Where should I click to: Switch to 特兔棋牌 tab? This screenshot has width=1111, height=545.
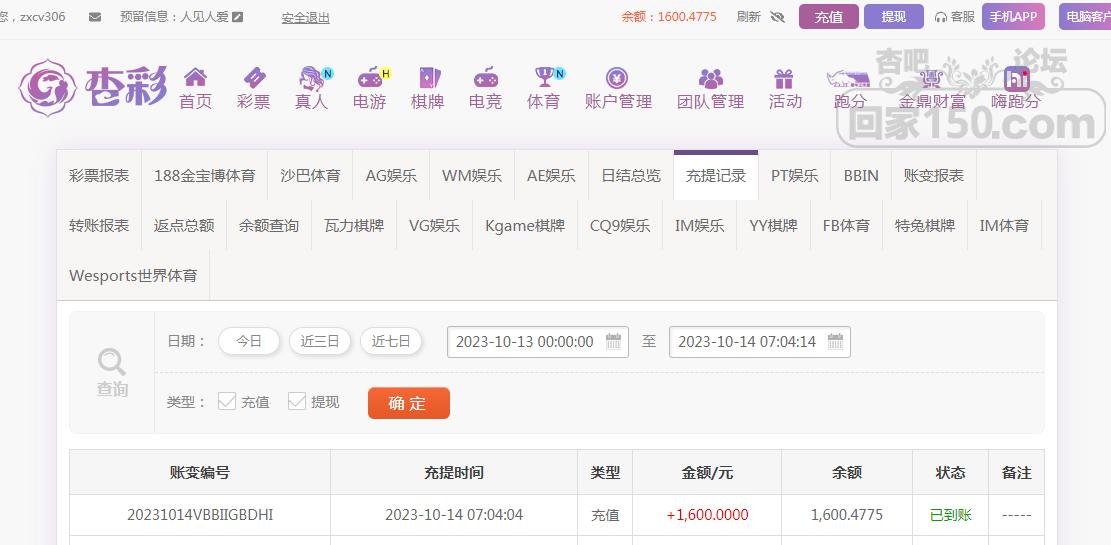pos(925,225)
